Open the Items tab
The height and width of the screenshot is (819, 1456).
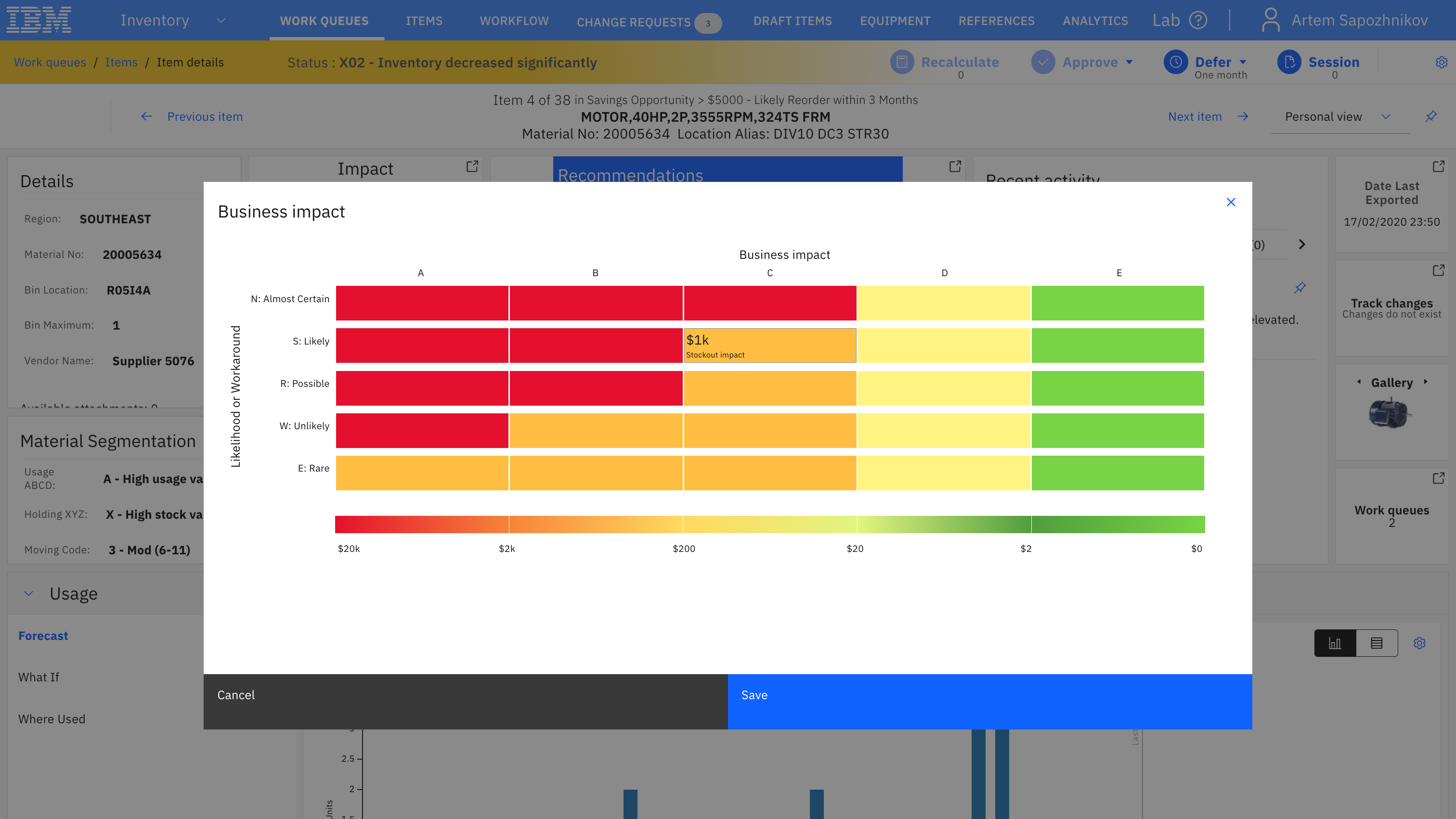pos(424,21)
